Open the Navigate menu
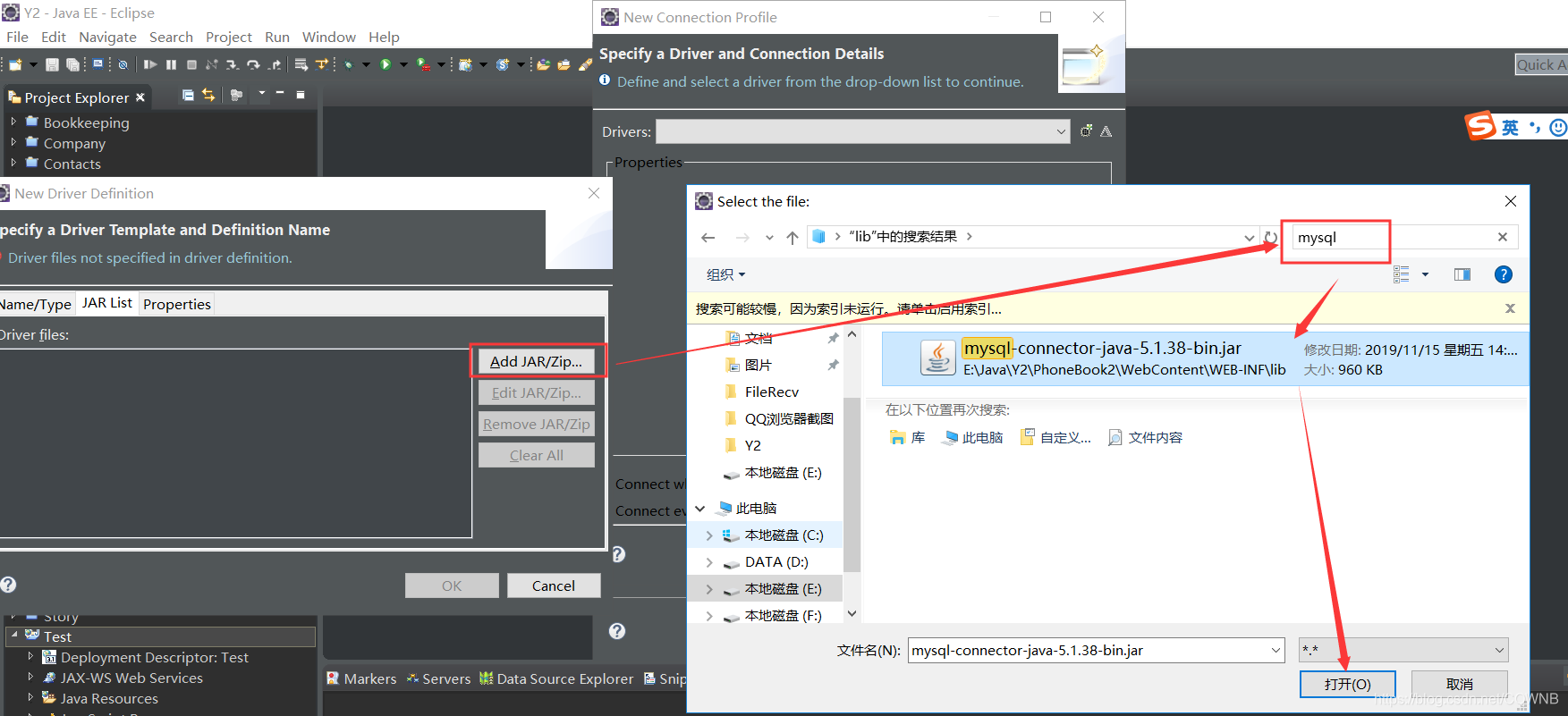 point(107,37)
